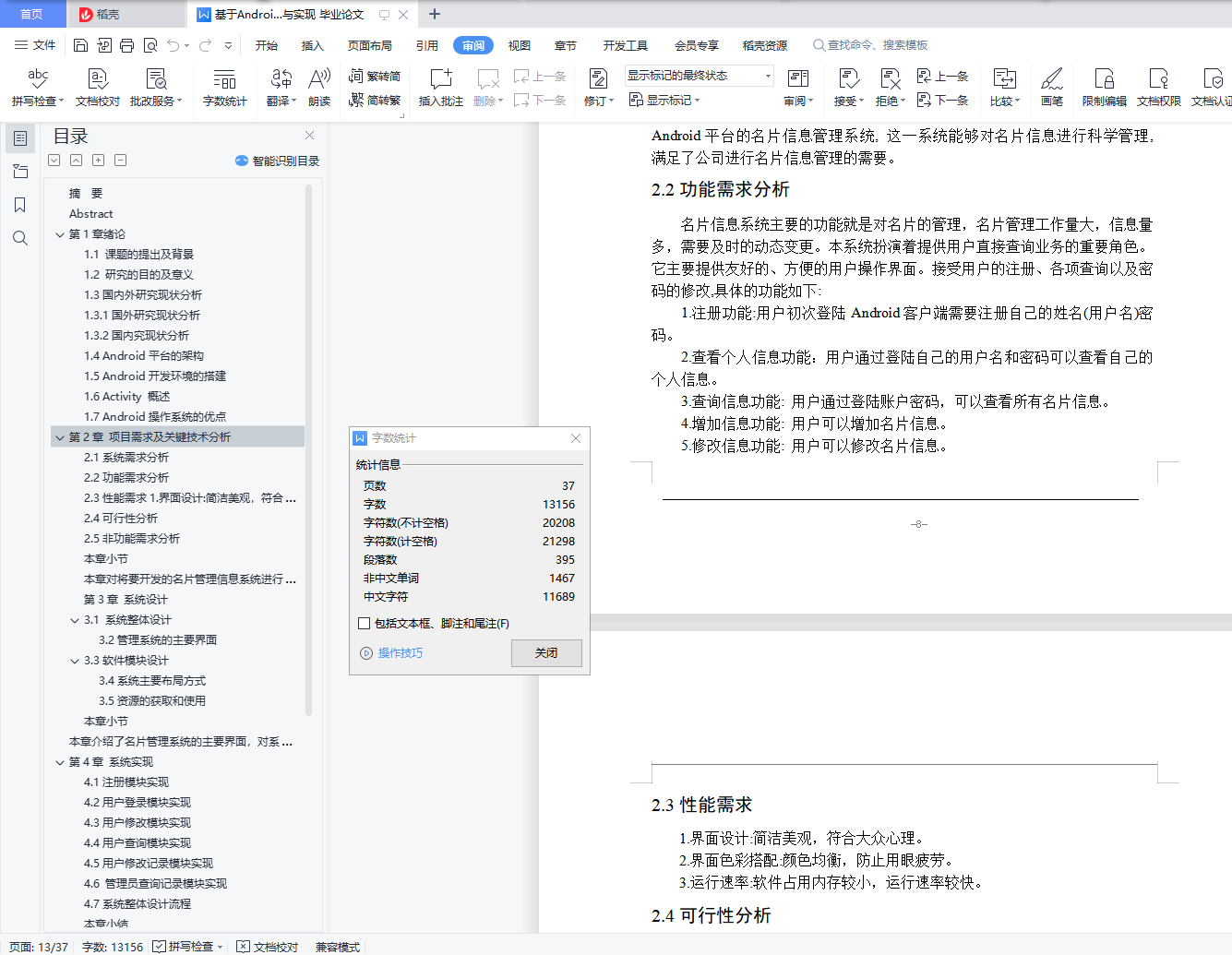Jump to 4.2 用户登录模块实现 in the outline
The image size is (1232, 955).
[138, 803]
